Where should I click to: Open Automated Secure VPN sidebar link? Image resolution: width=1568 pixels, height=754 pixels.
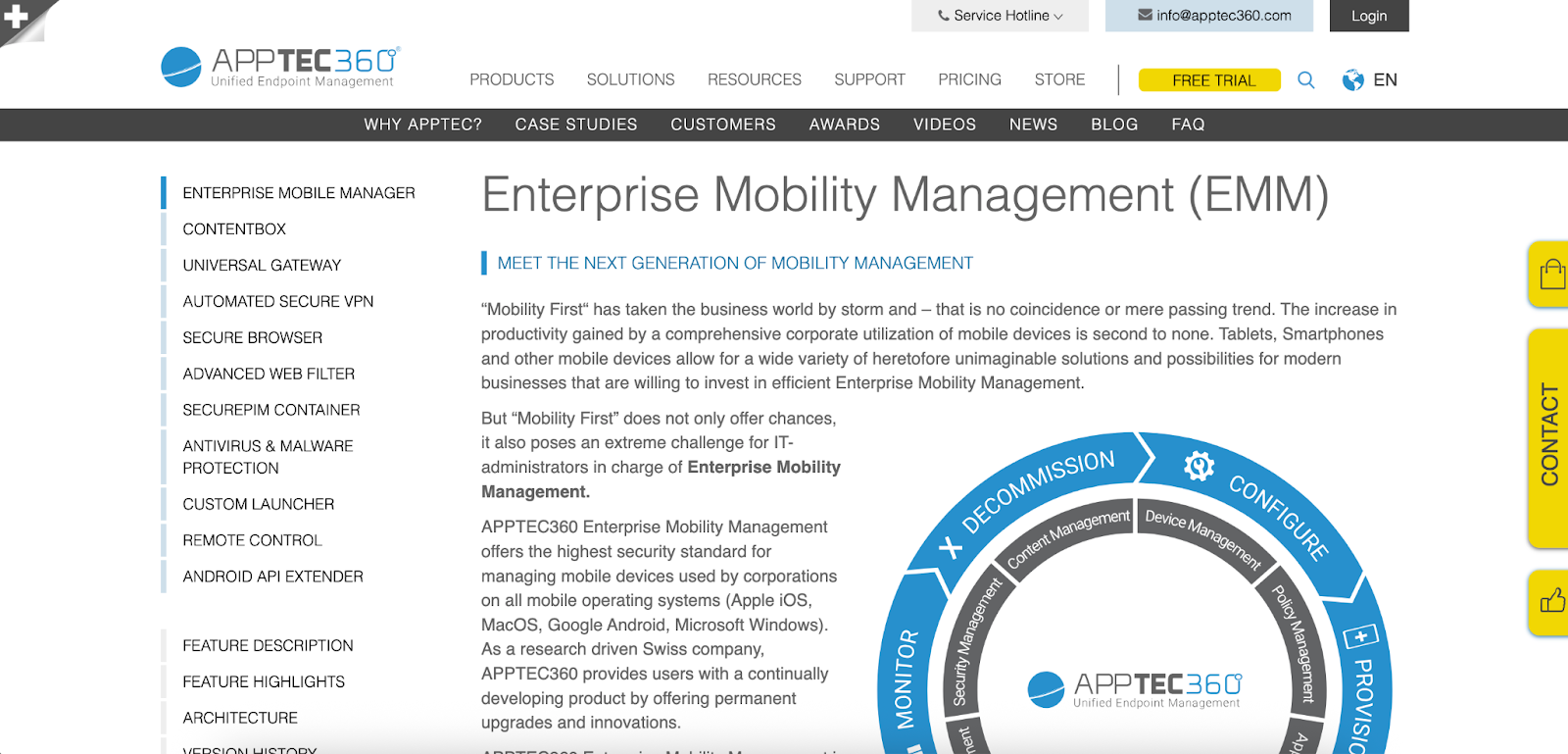point(278,302)
